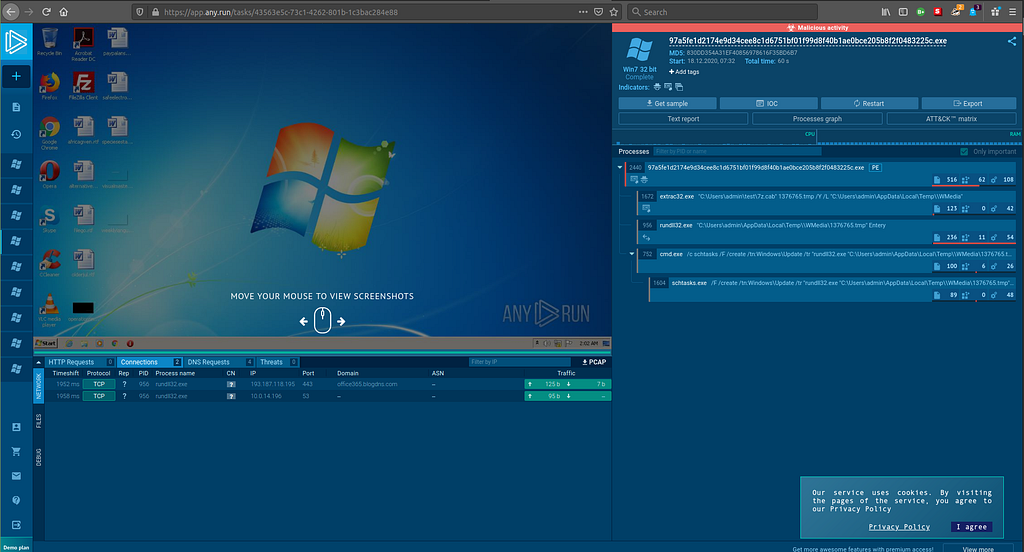Screen dimensions: 1024x552
Task: Restart the task
Action: coord(869,103)
